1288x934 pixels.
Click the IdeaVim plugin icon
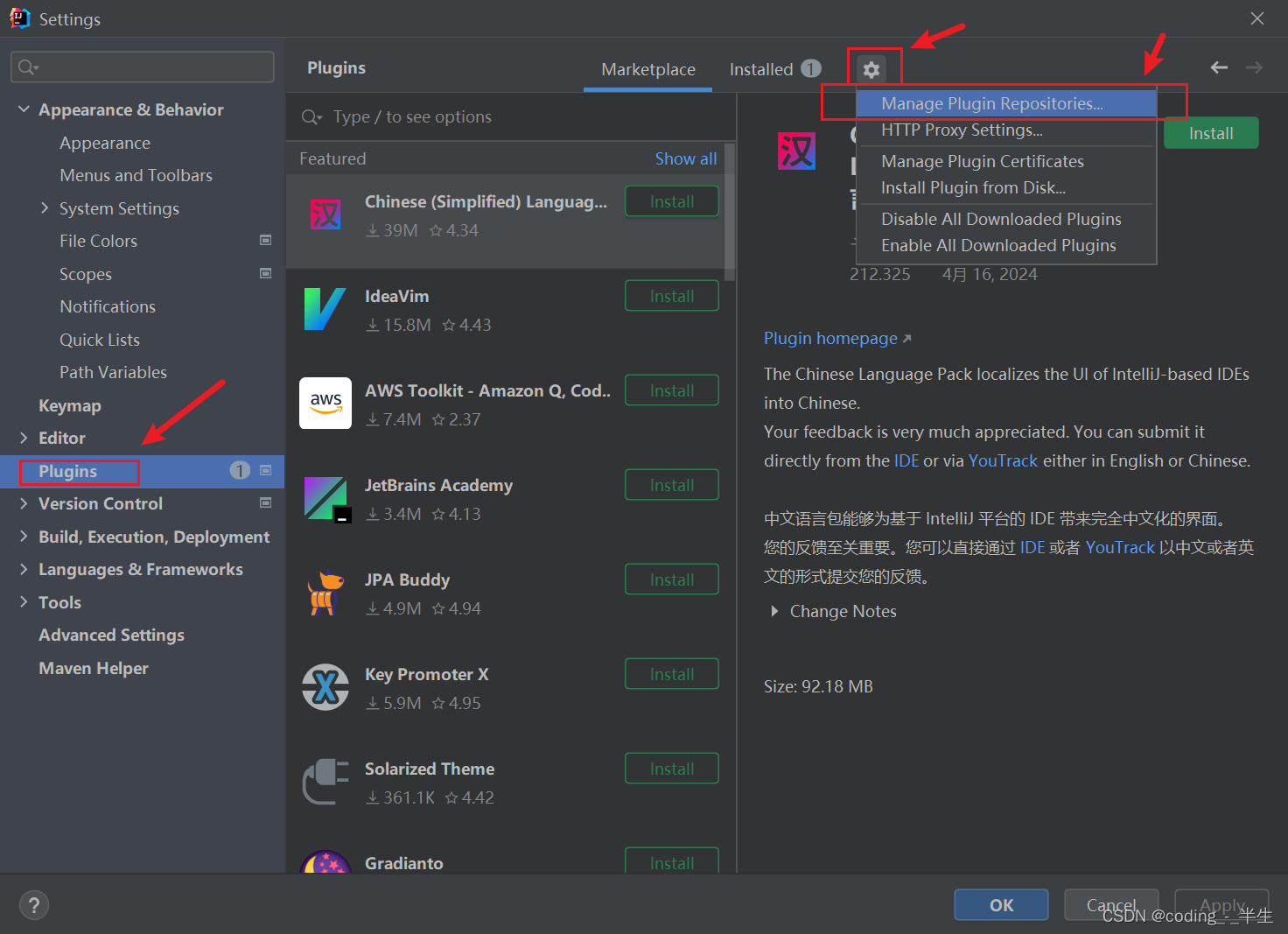click(325, 309)
